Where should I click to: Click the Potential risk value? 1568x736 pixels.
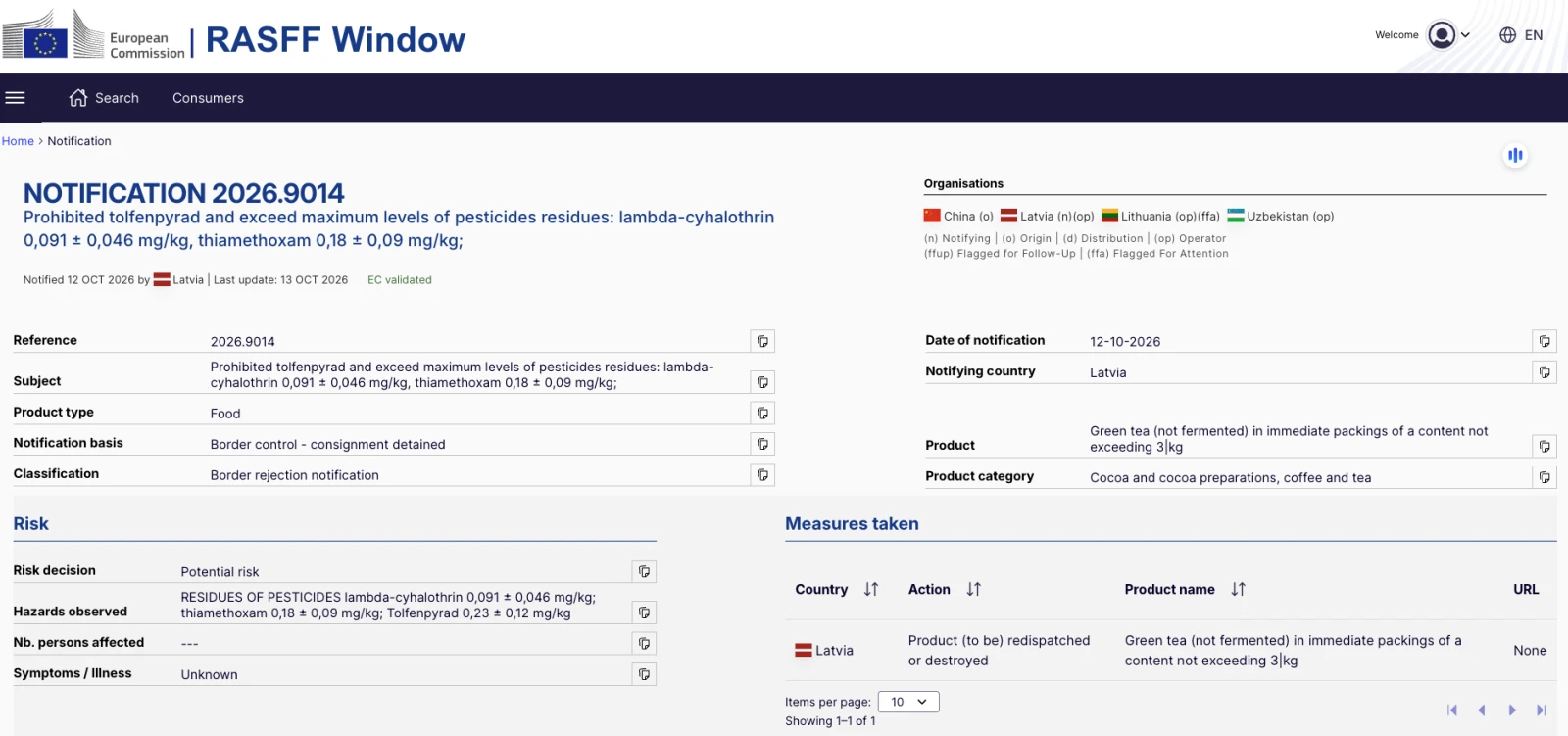(x=220, y=572)
